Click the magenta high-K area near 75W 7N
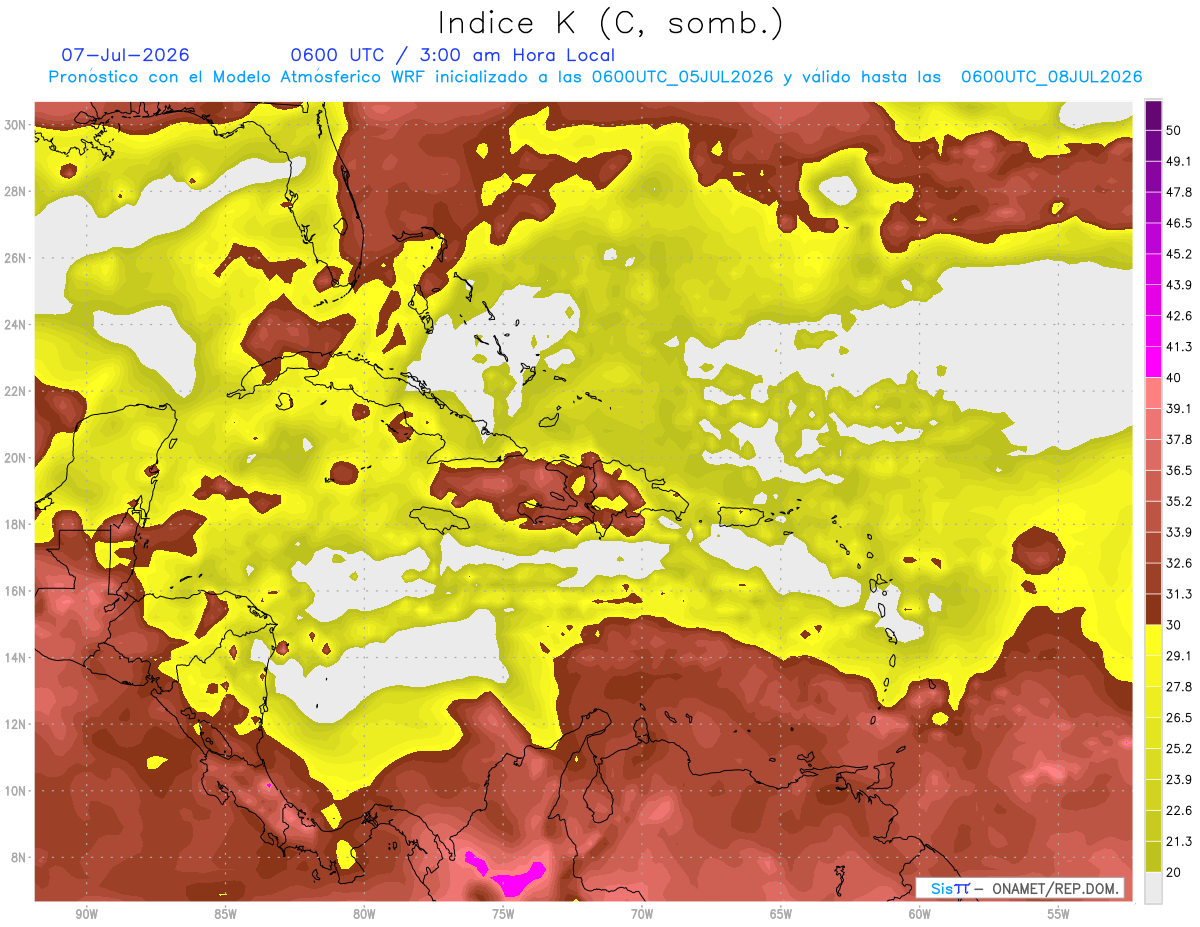Image resolution: width=1200 pixels, height=927 pixels. (x=514, y=879)
